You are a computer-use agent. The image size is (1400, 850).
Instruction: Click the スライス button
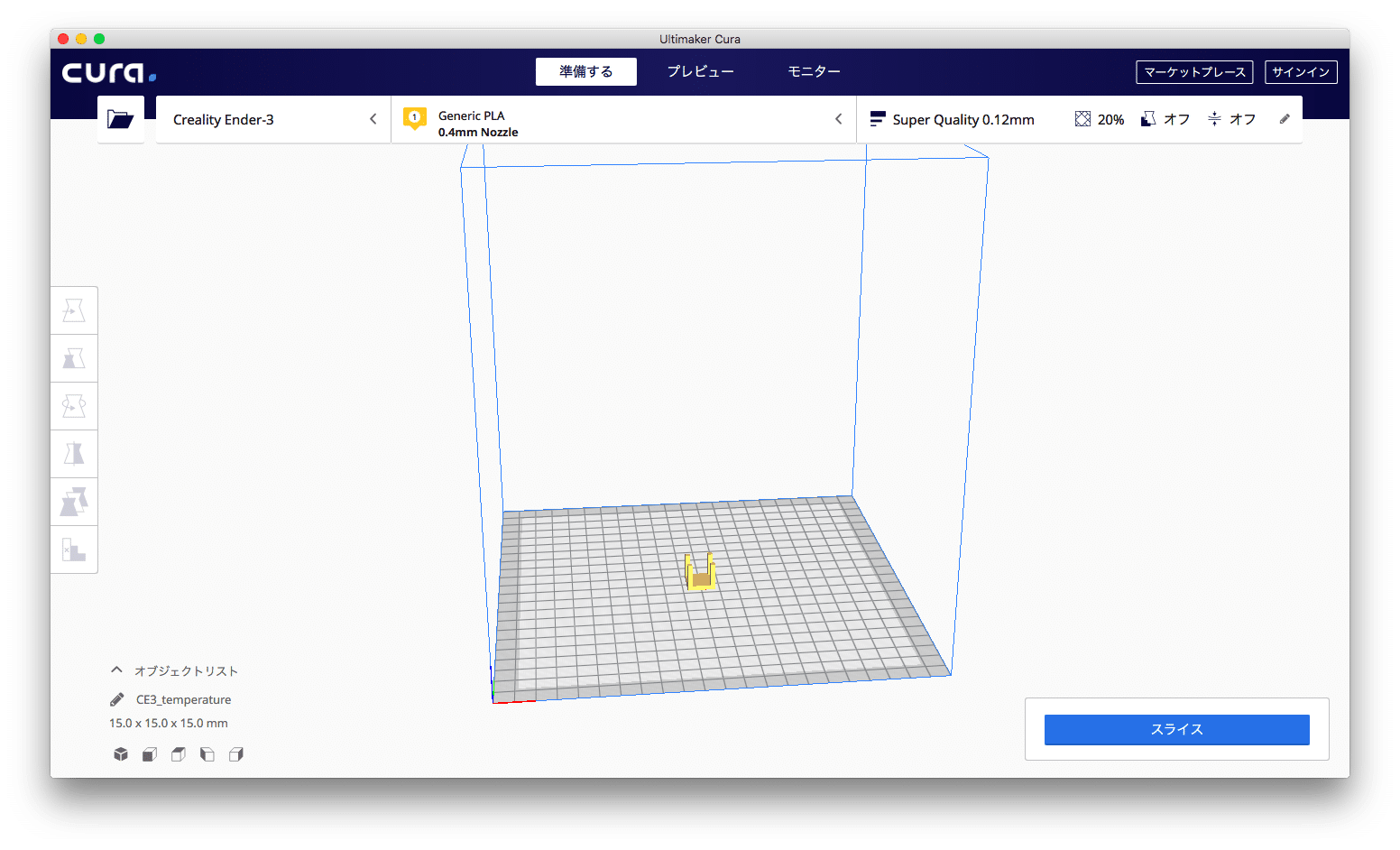pyautogui.click(x=1176, y=730)
